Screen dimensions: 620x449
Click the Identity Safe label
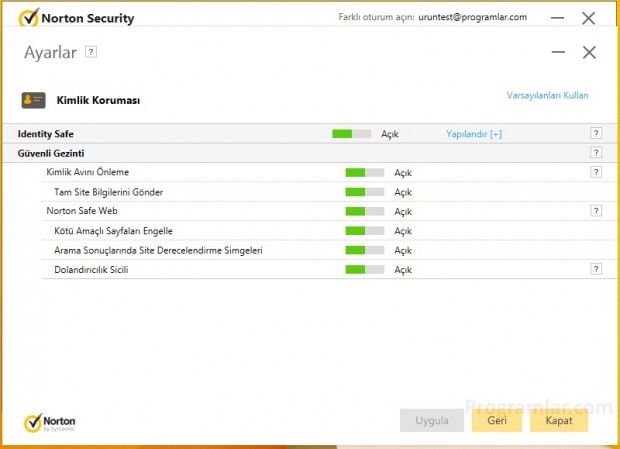45,134
